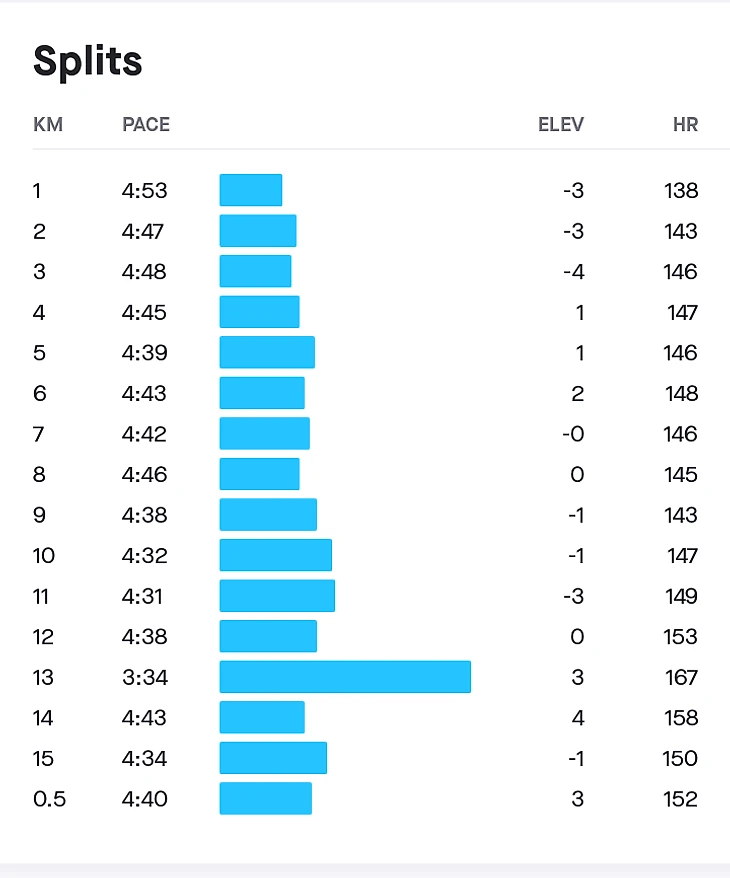Click the KM column header
The image size is (730, 878).
(x=48, y=124)
